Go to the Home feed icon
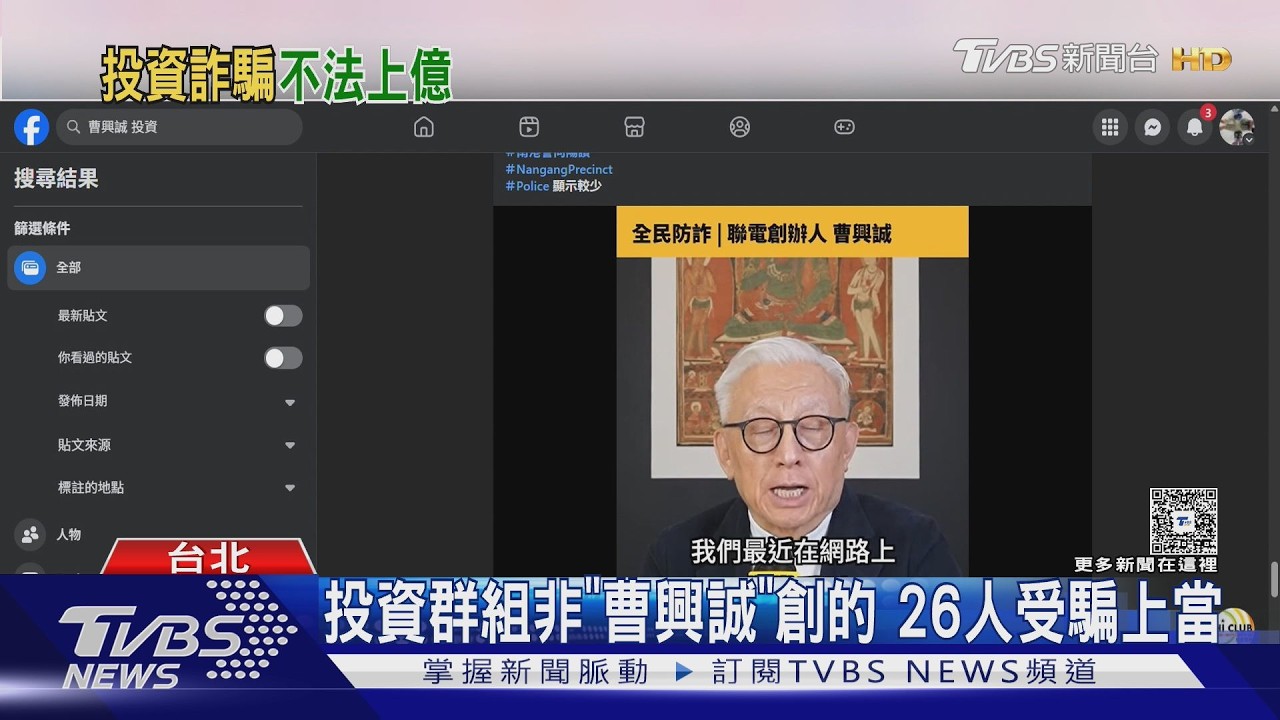 point(424,127)
